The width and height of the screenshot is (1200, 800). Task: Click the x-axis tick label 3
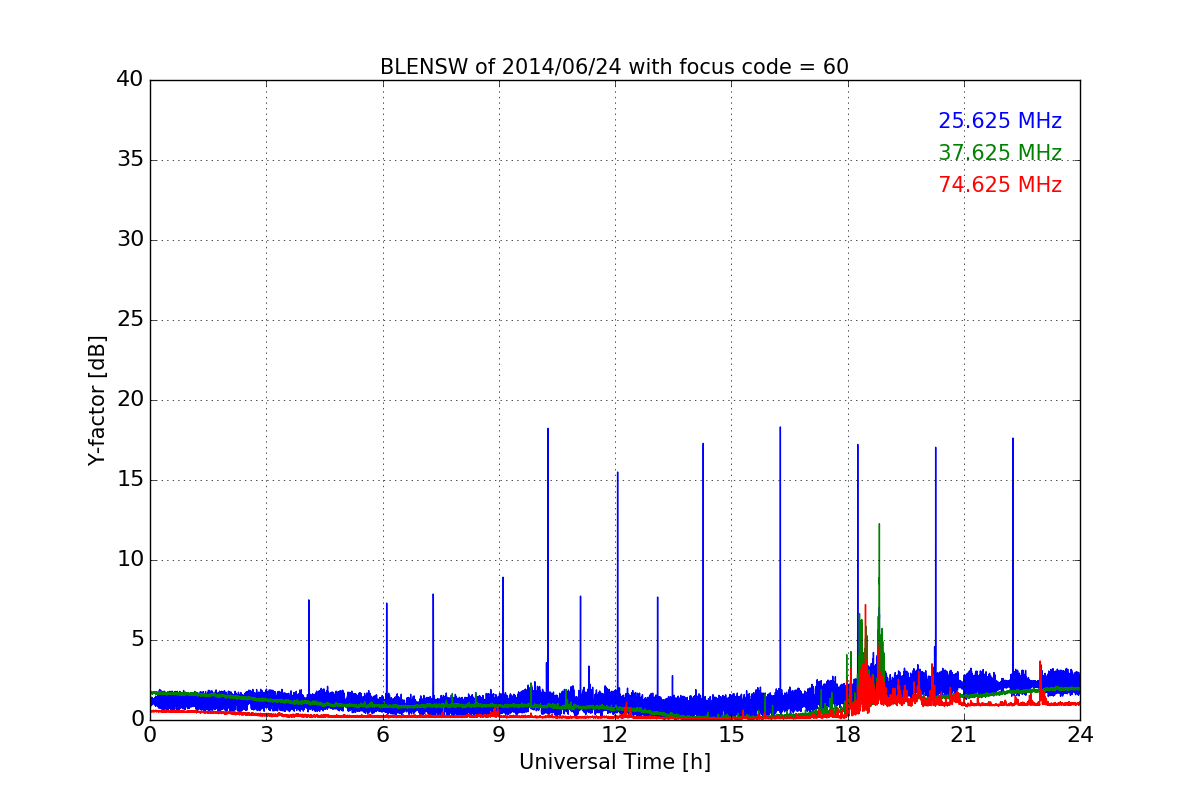pyautogui.click(x=266, y=735)
